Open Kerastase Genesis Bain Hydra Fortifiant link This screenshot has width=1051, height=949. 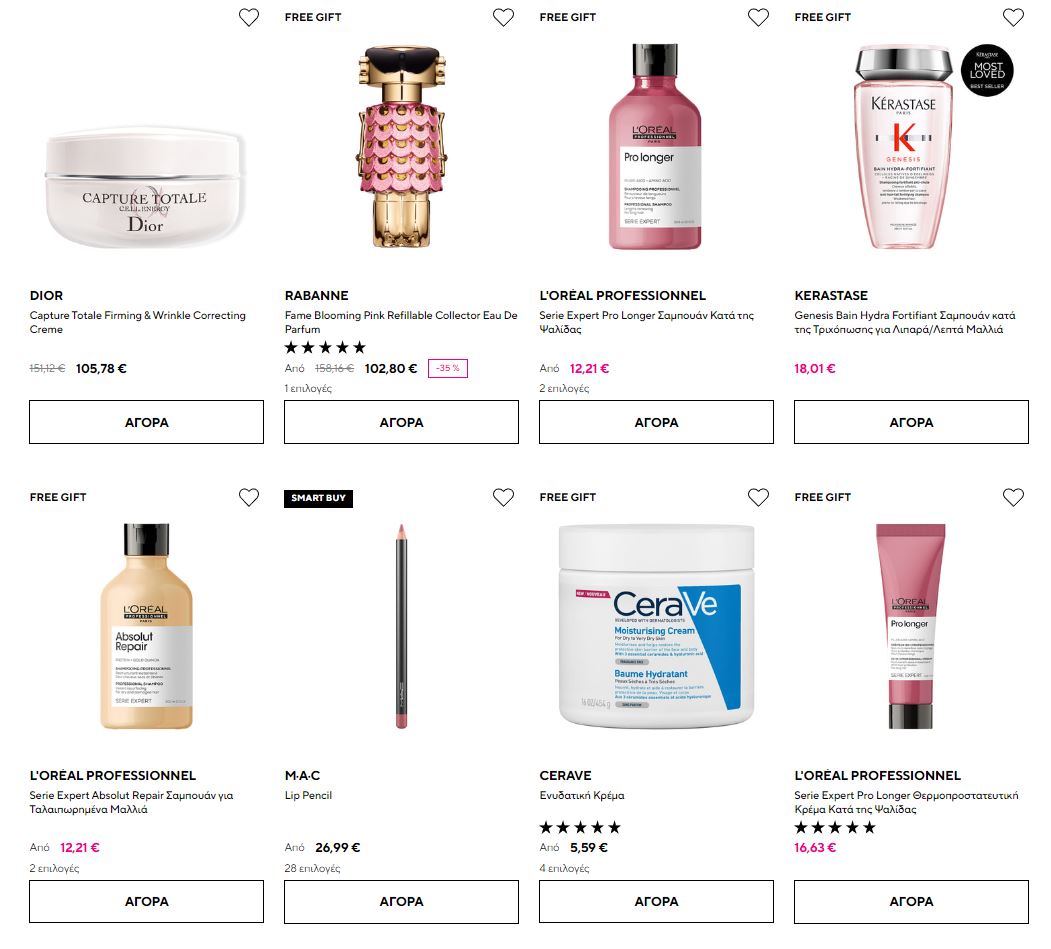(905, 322)
